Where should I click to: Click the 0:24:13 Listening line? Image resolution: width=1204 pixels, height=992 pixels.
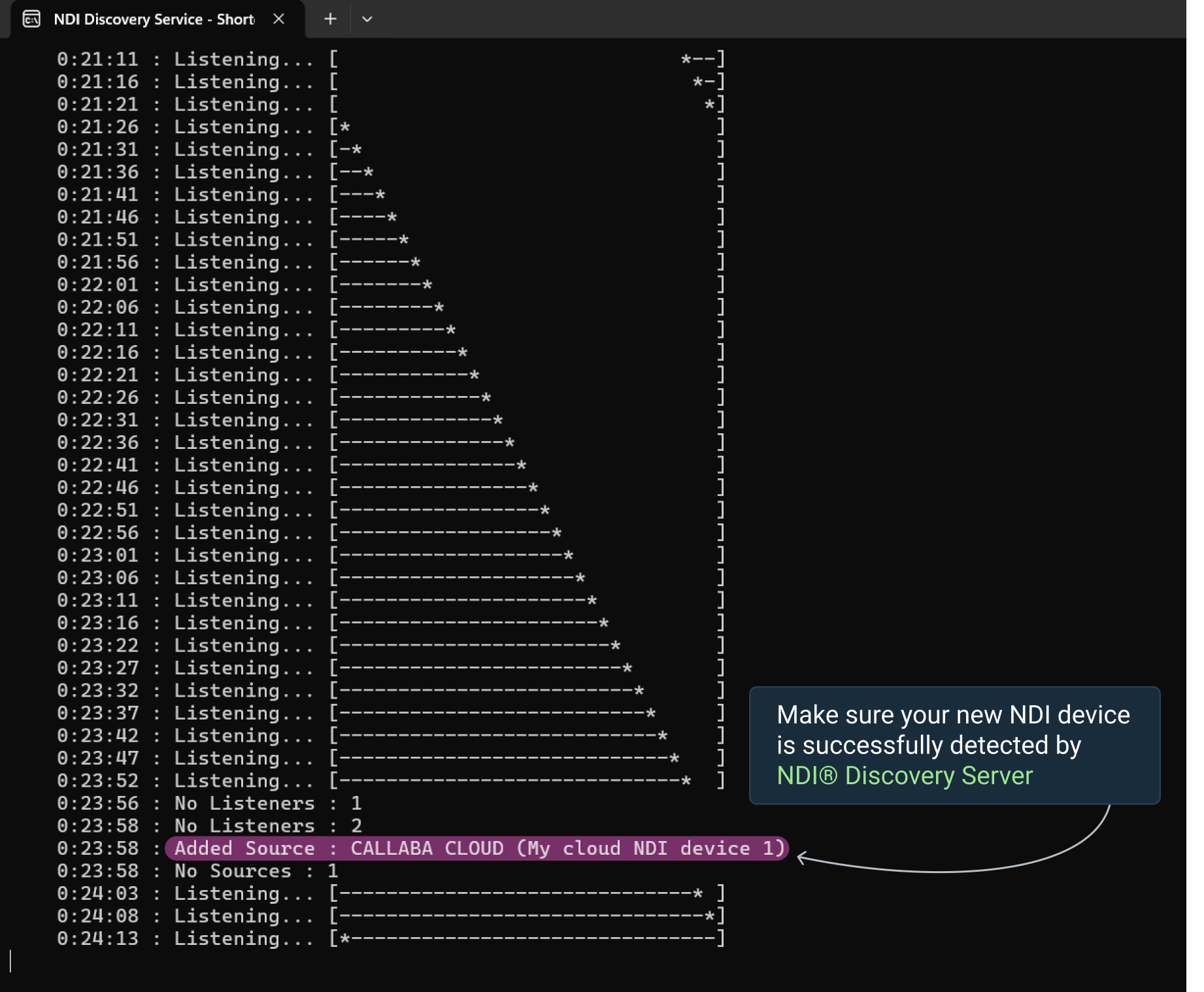click(391, 938)
